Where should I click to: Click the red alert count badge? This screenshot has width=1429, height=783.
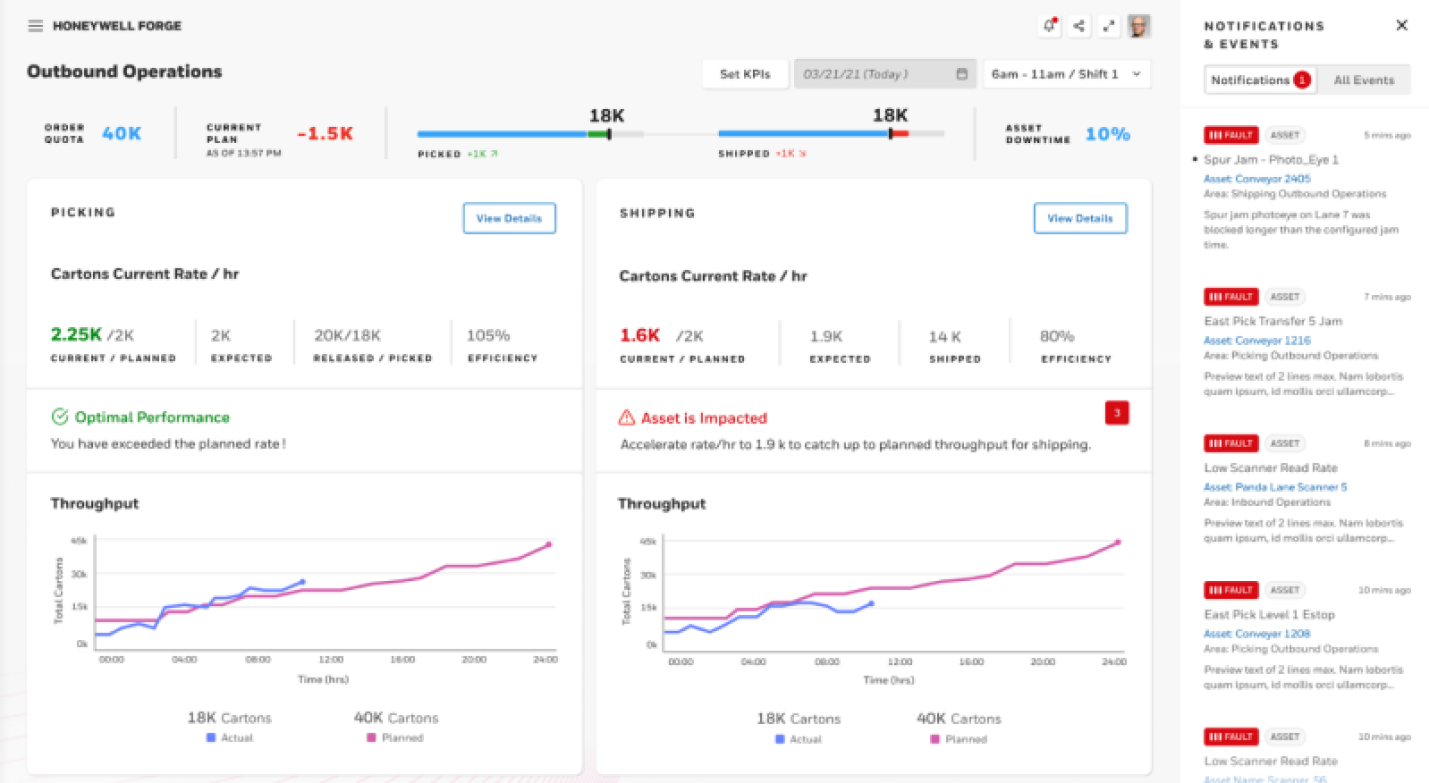1116,413
